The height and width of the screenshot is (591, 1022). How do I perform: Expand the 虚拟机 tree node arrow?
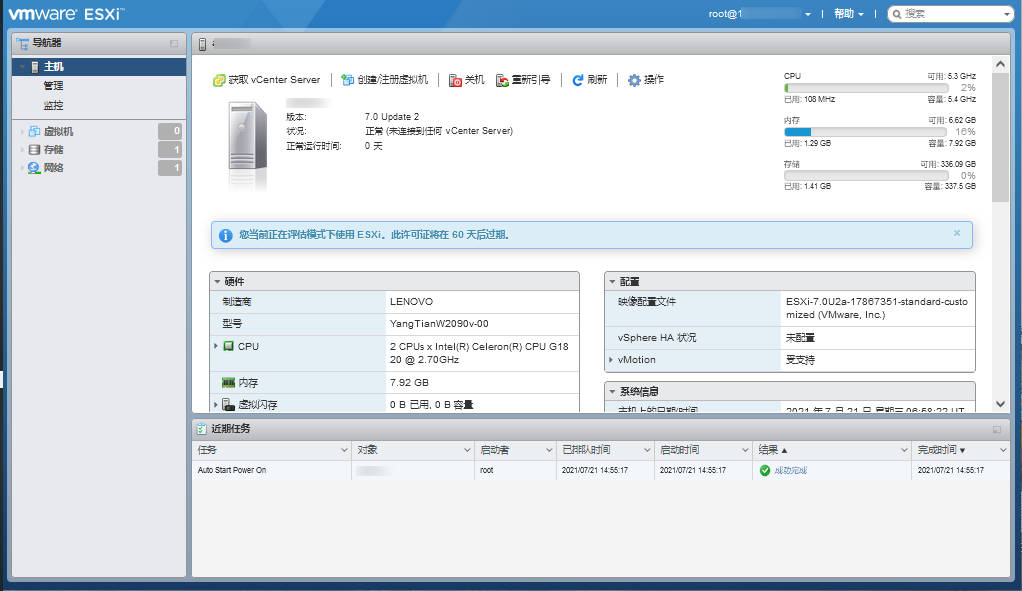pyautogui.click(x=22, y=132)
